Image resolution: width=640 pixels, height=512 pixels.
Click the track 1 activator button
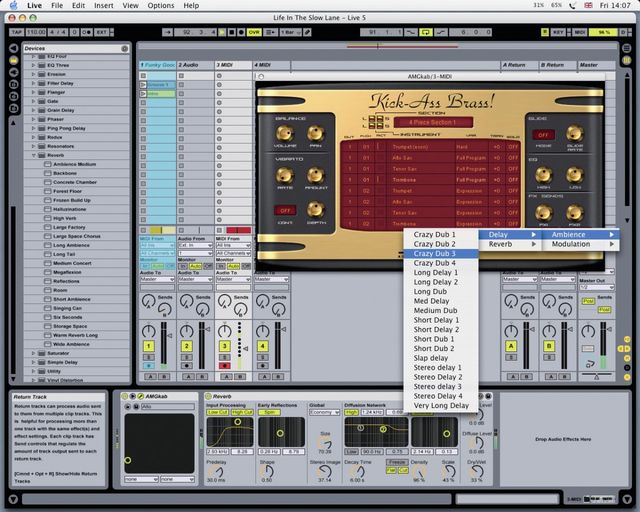tap(149, 346)
